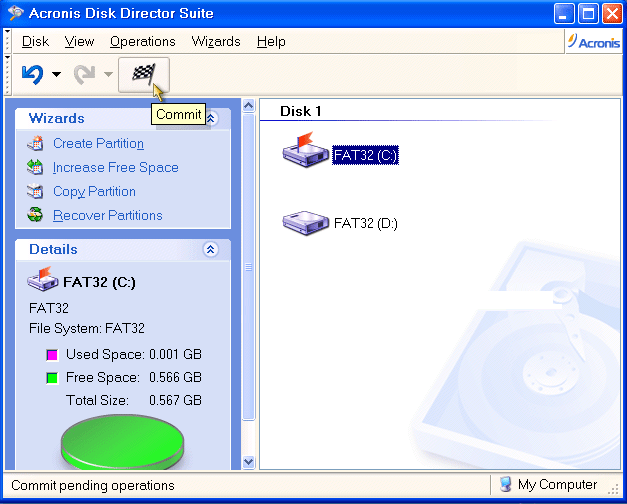Click the Undo arrow icon
The image size is (627, 504).
click(32, 74)
